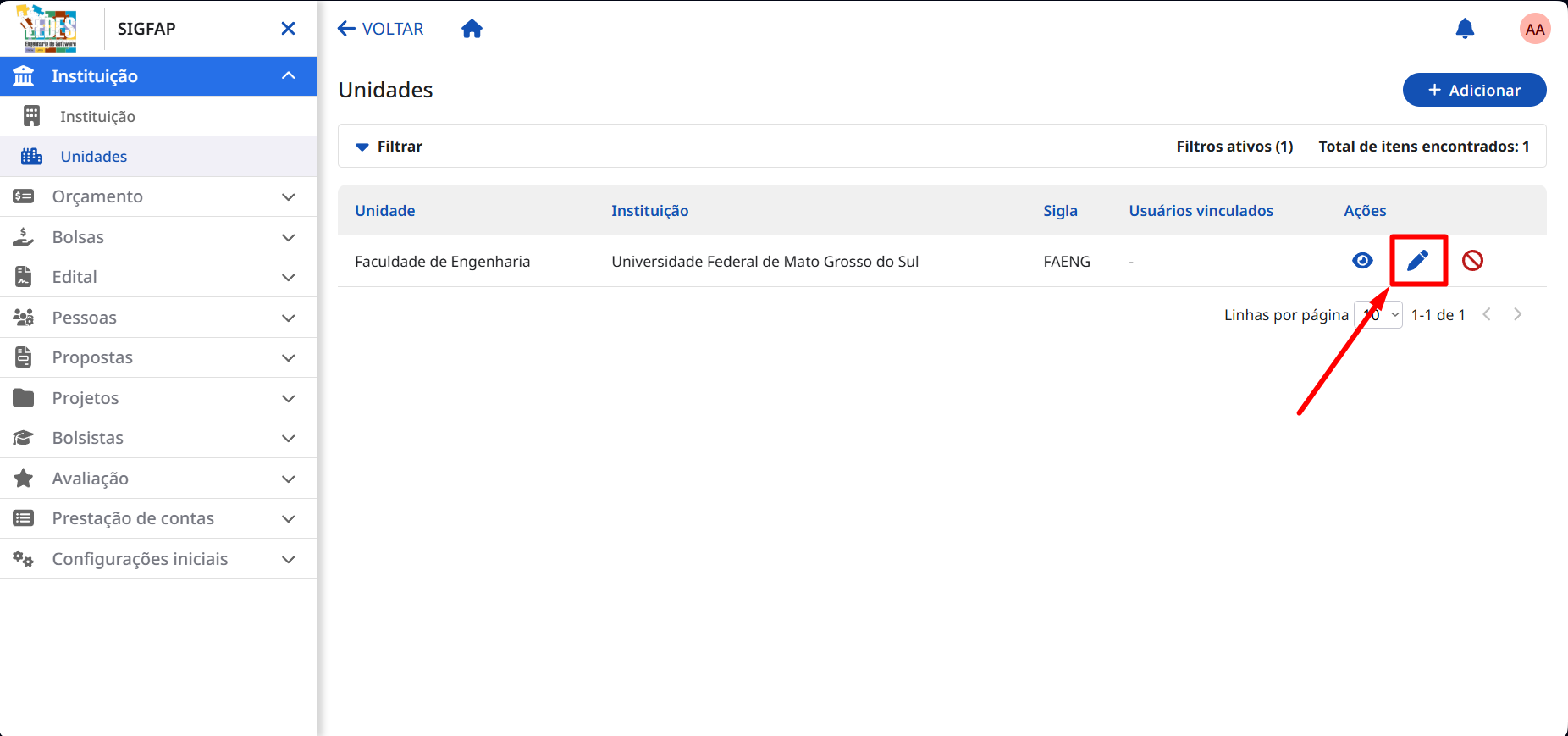Viewport: 1568px width, 736px height.
Task: Expand the Configurações iniciais menu
Action: pyautogui.click(x=158, y=559)
